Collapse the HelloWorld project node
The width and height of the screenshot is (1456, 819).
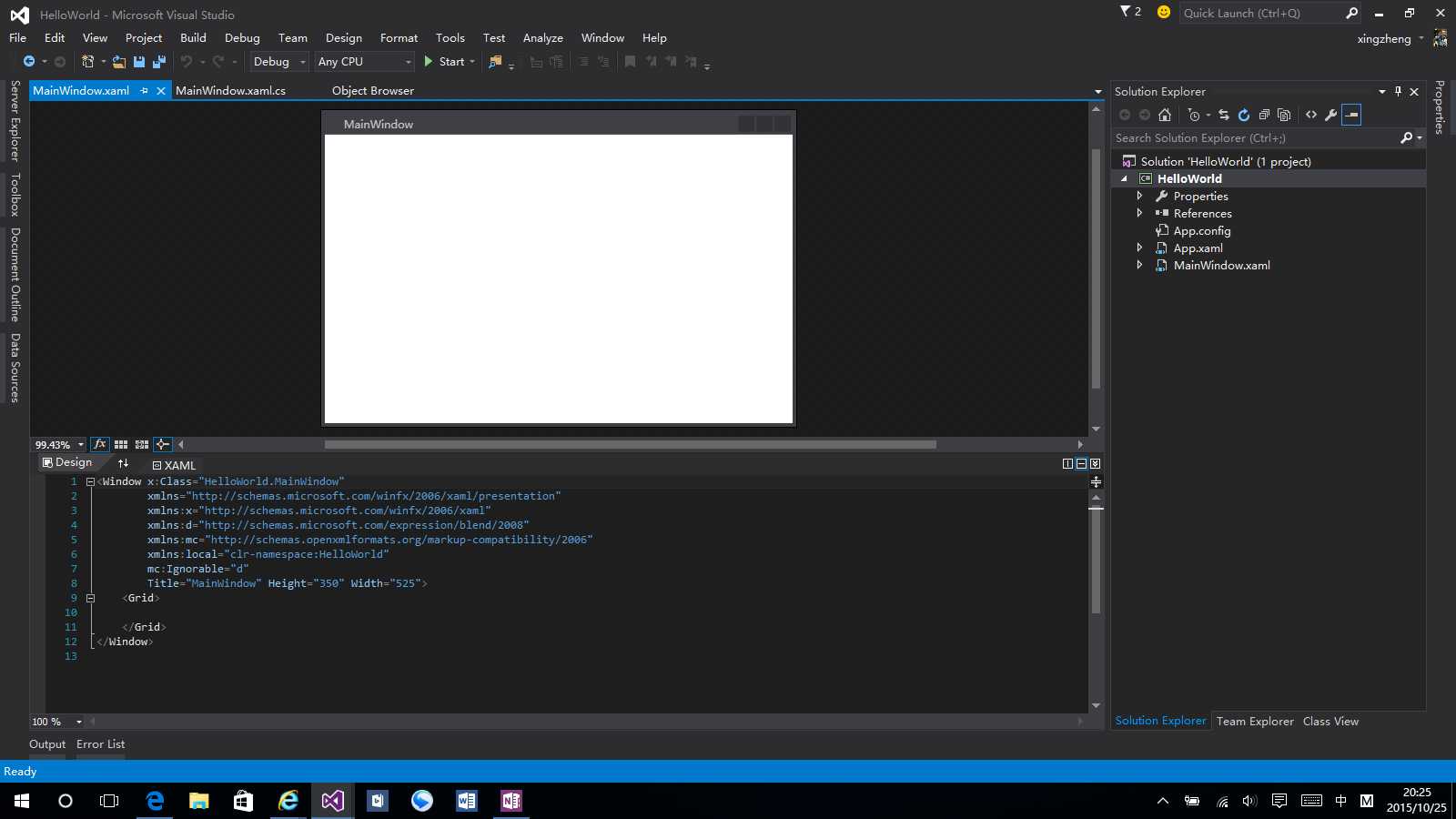[1124, 178]
